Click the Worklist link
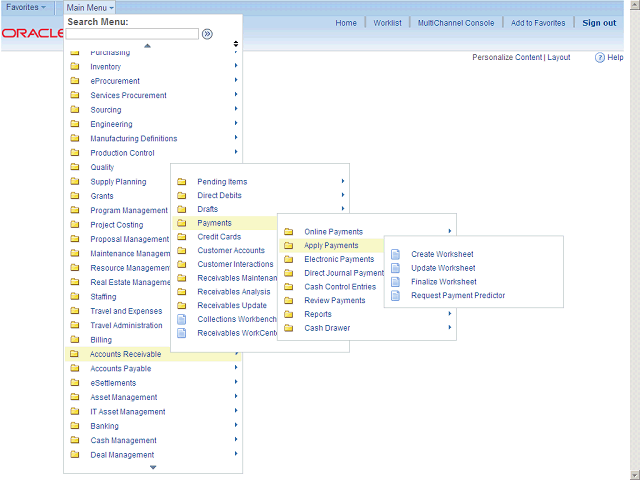The width and height of the screenshot is (640, 480). [x=387, y=23]
